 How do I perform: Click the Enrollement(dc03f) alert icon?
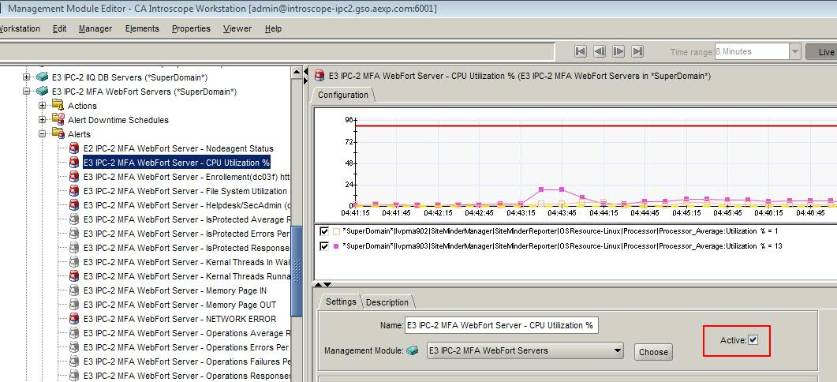(x=74, y=177)
